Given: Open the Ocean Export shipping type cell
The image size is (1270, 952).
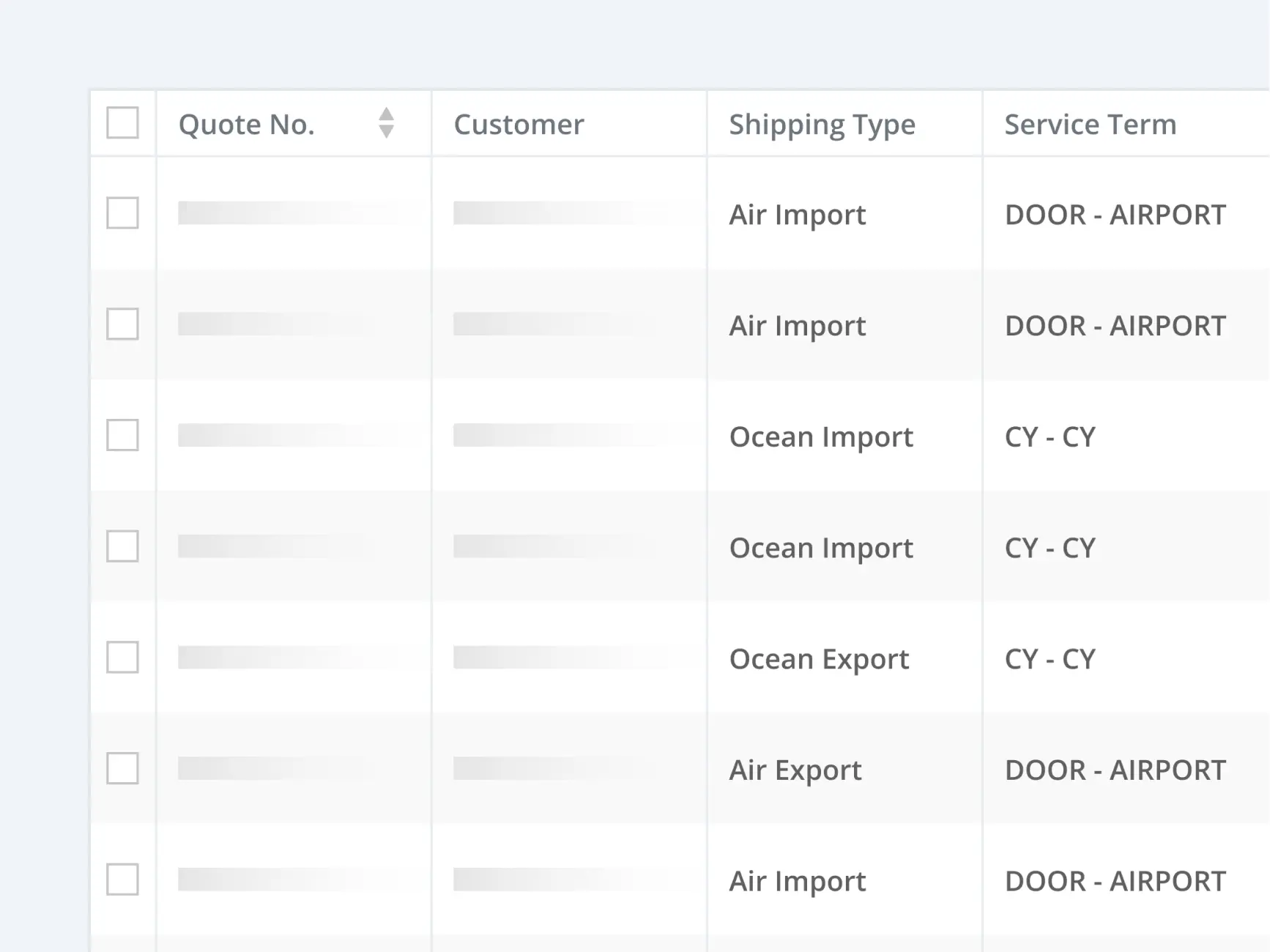Looking at the screenshot, I should pos(819,659).
